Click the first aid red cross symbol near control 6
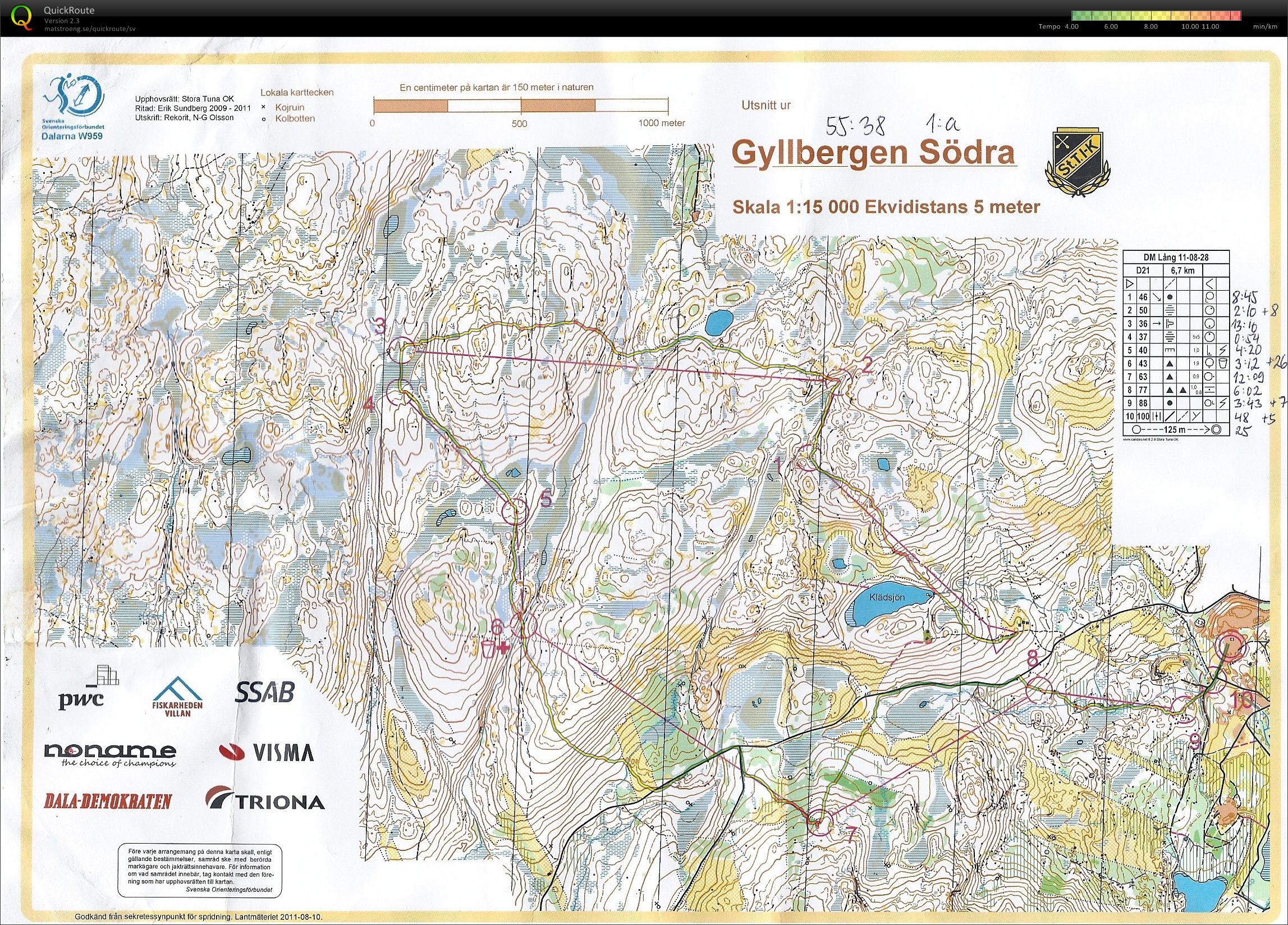Screen dimensions: 1288x925 pyautogui.click(x=502, y=647)
